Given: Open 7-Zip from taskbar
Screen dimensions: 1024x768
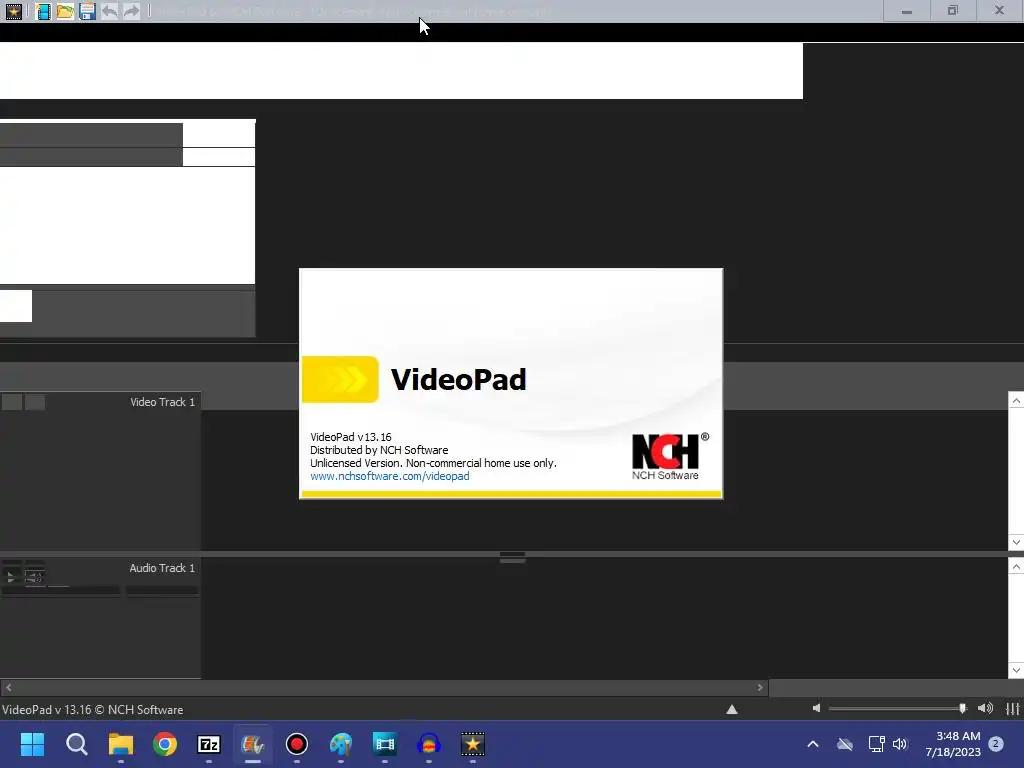Looking at the screenshot, I should [209, 744].
